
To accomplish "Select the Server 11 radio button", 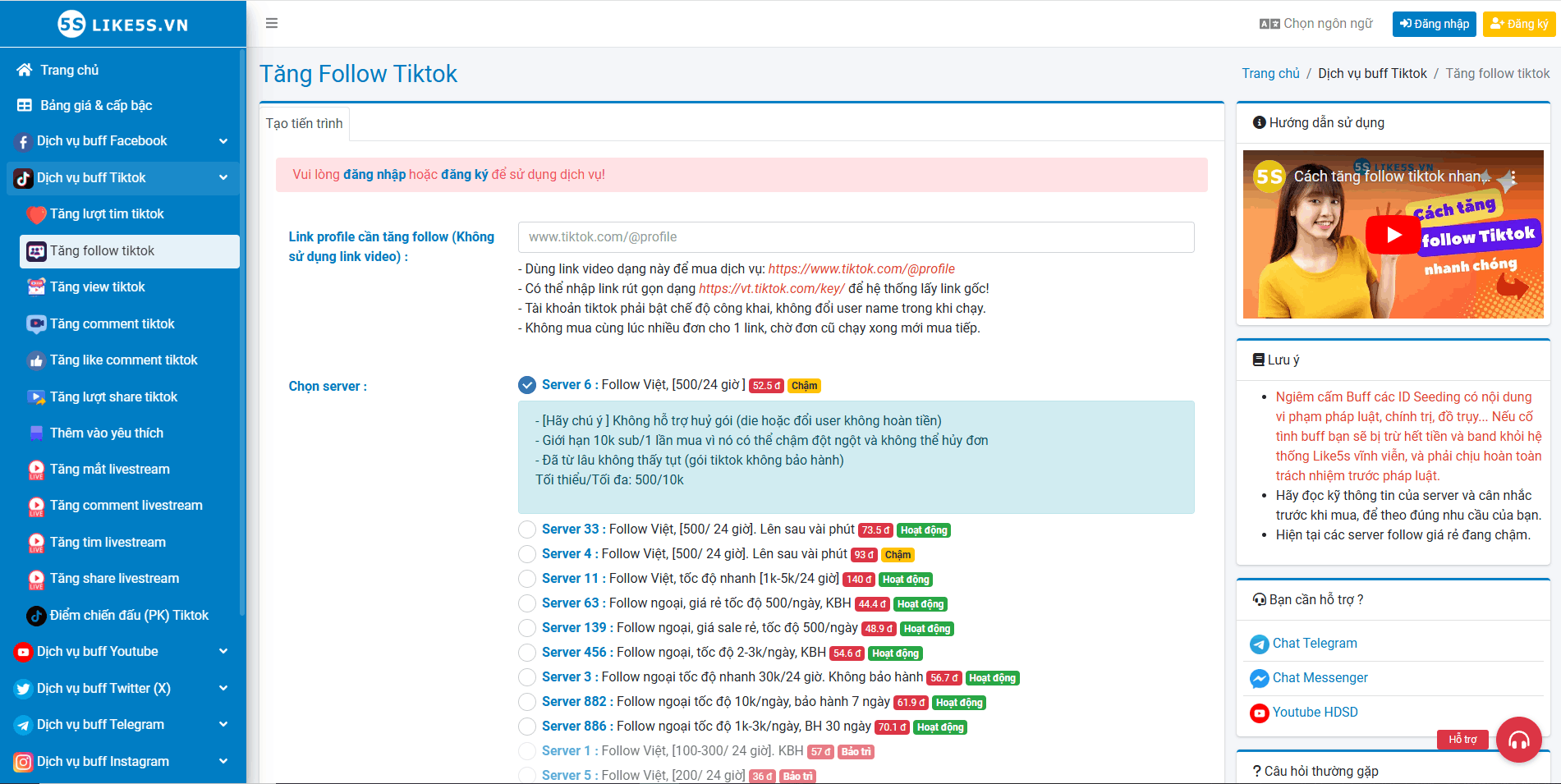I will coord(527,580).
